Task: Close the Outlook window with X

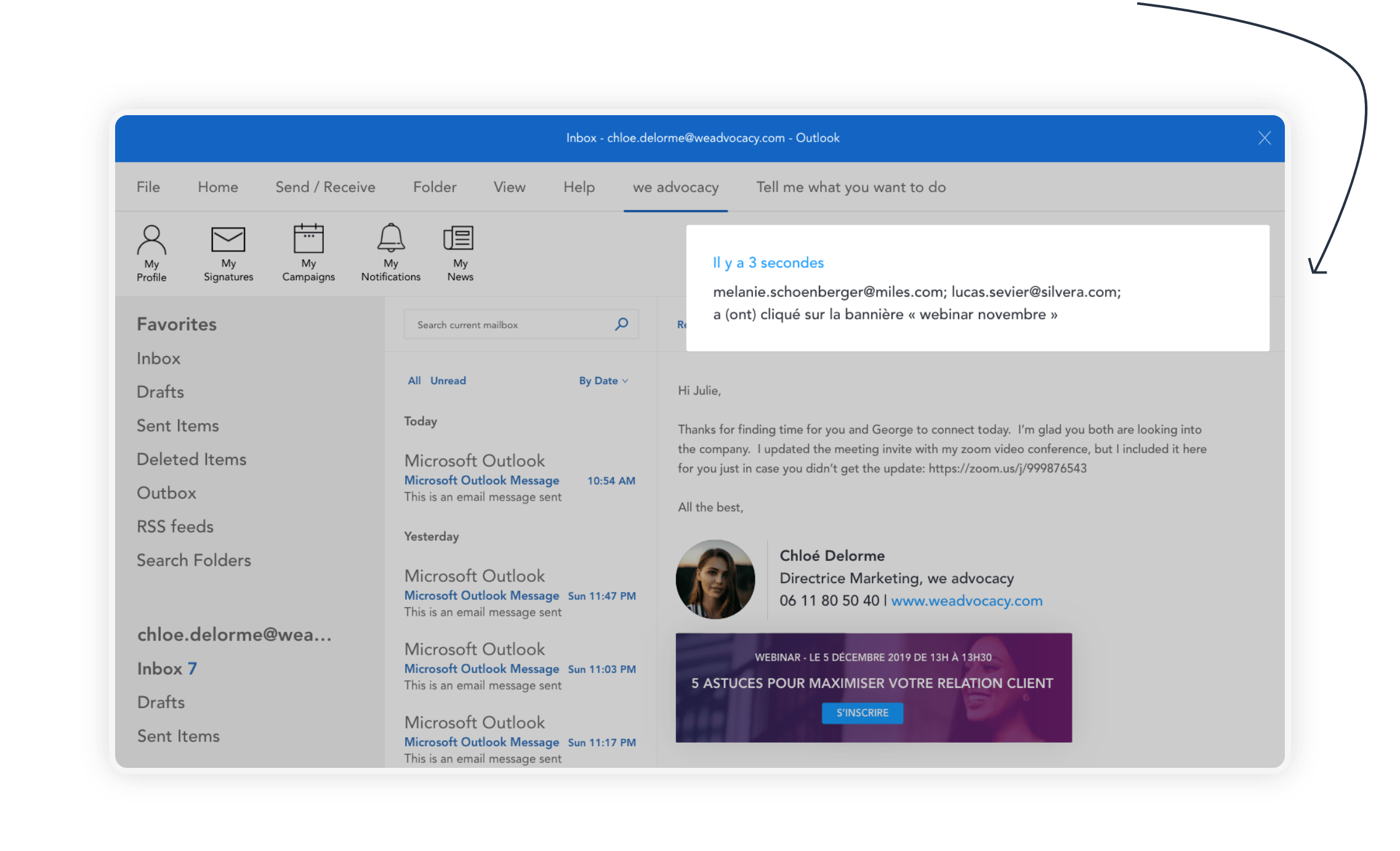Action: coord(1265,138)
